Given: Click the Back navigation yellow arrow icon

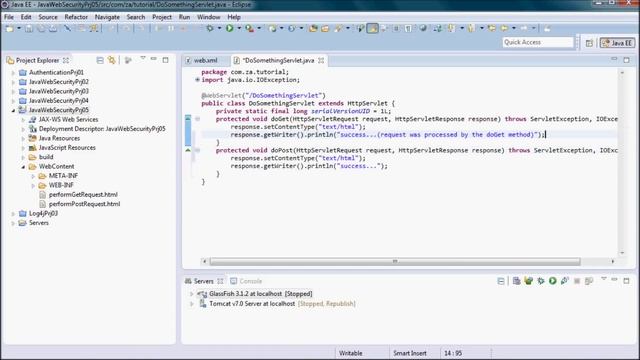Looking at the screenshot, I should (x=504, y=29).
